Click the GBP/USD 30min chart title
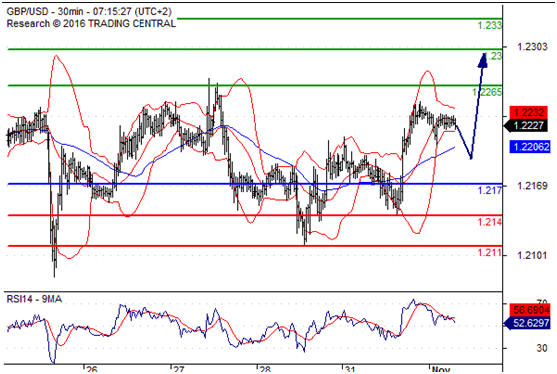Screen dimensions: 557x374 (x=89, y=12)
